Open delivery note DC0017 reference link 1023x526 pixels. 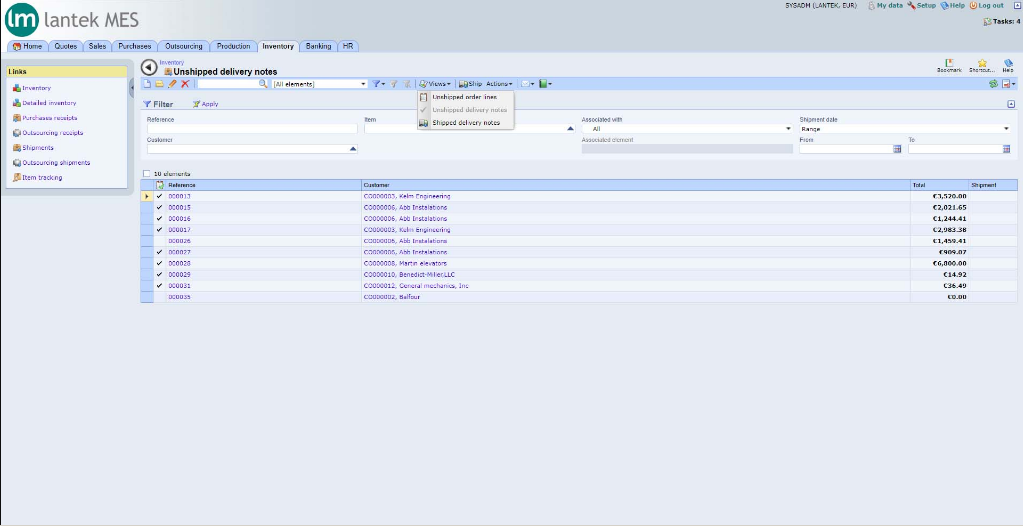click(x=179, y=230)
